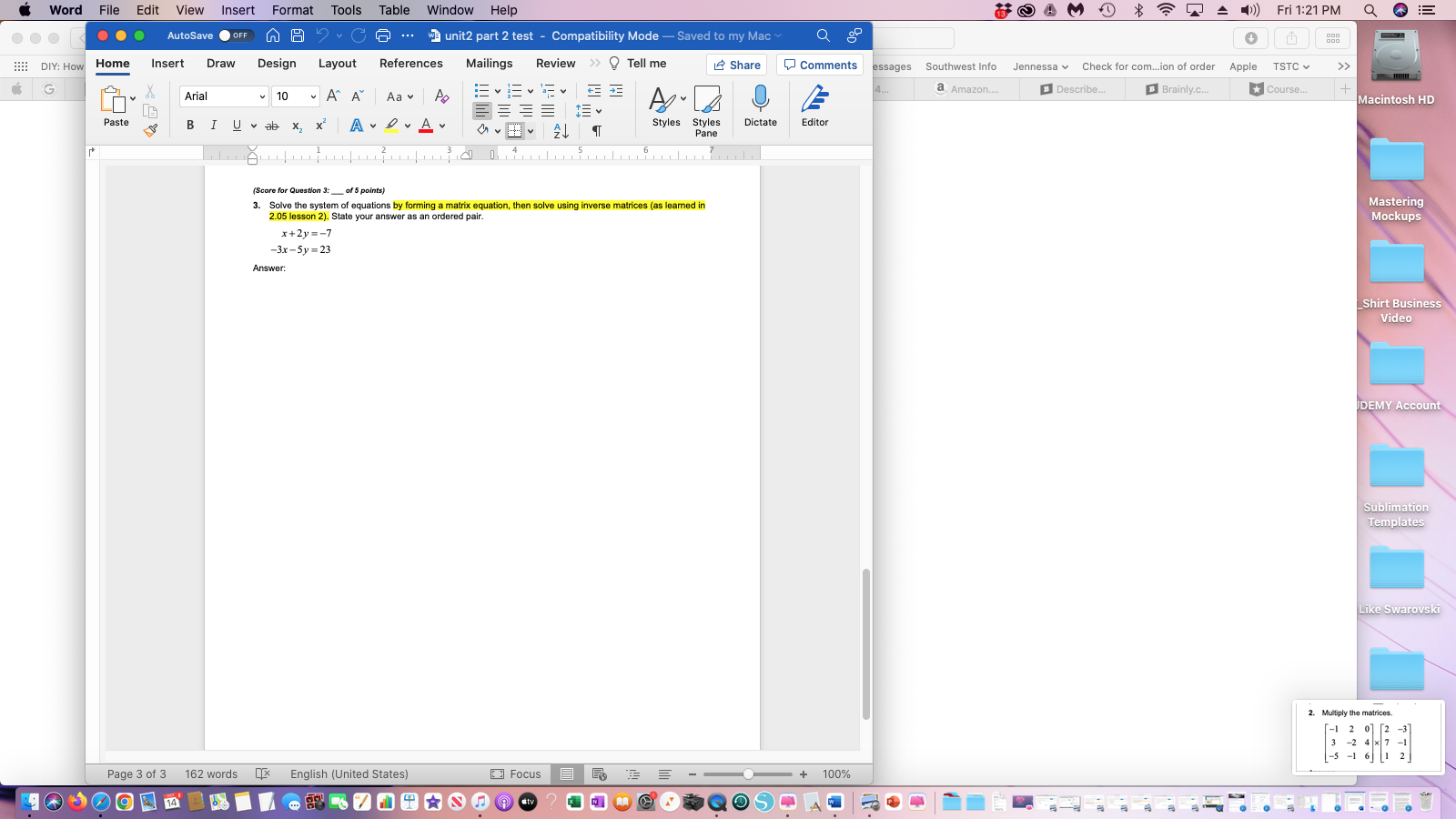Switch to Print Layout view

point(567,774)
